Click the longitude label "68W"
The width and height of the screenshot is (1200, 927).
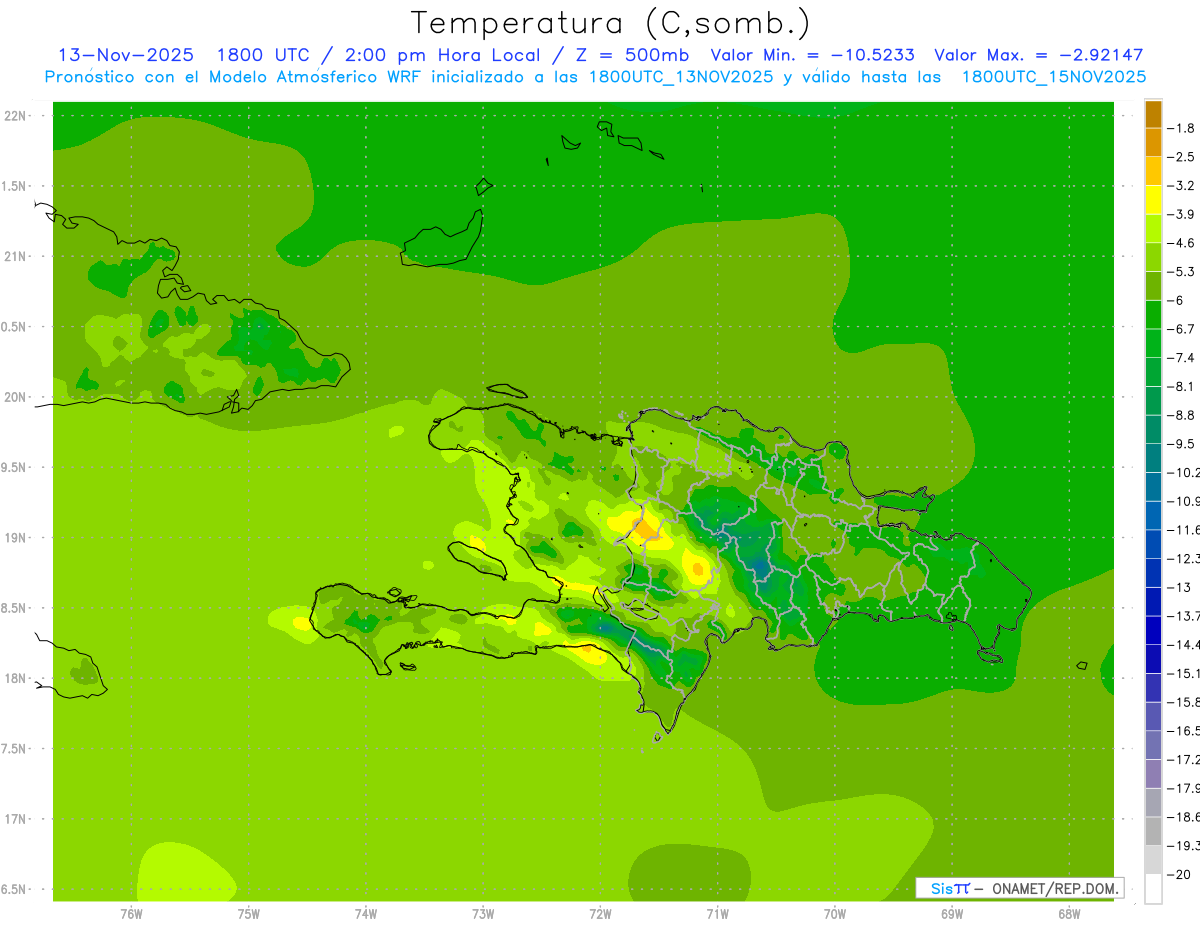point(1069,913)
